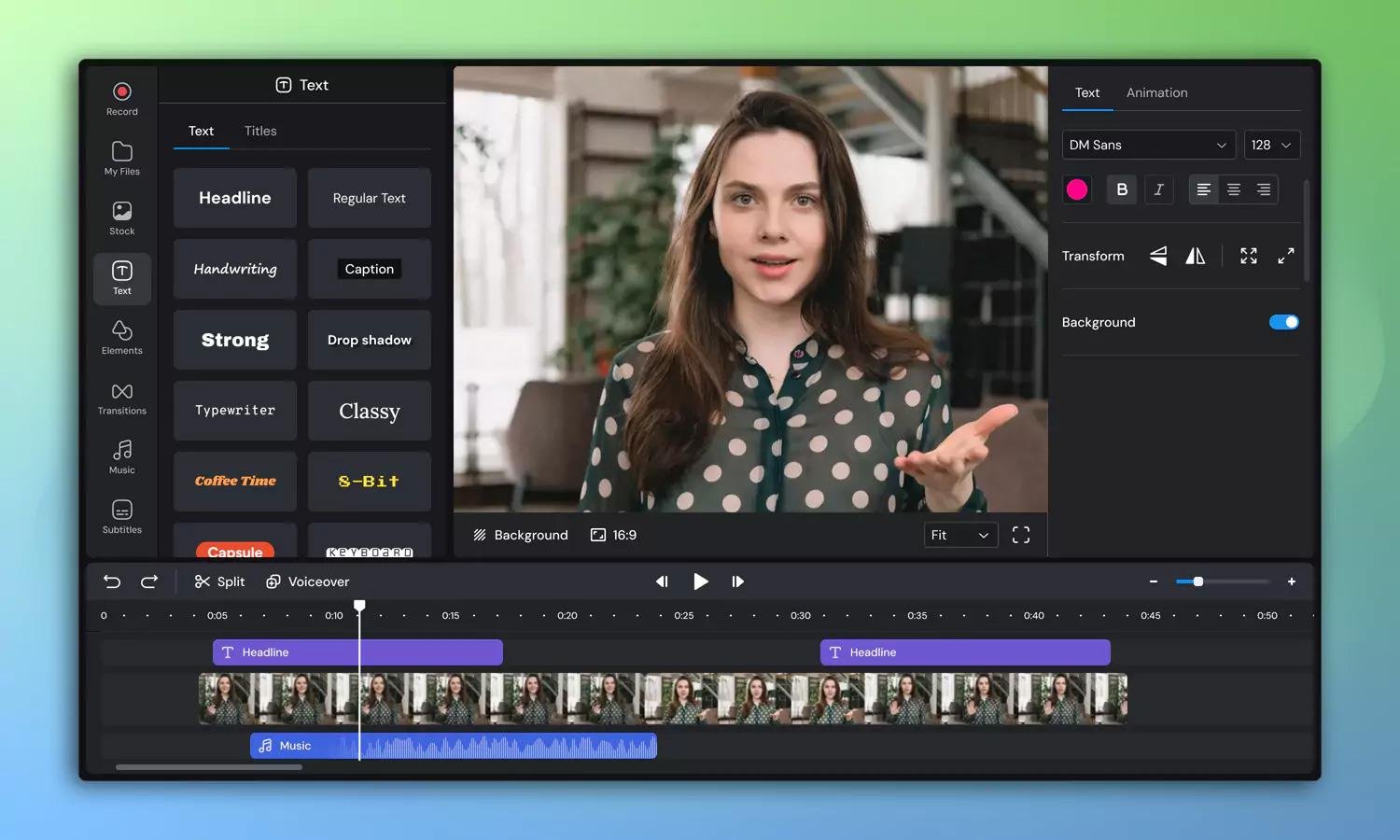Skip to the previous frame
The image size is (1400, 840).
(x=662, y=581)
